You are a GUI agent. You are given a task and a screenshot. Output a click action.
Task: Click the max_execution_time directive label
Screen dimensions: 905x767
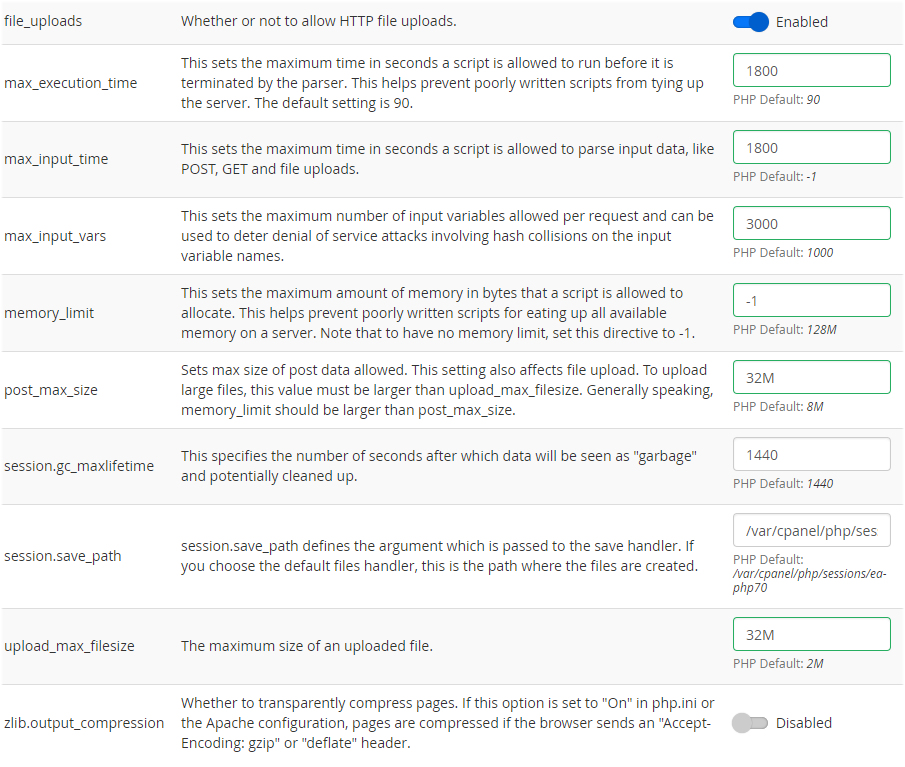[x=71, y=83]
